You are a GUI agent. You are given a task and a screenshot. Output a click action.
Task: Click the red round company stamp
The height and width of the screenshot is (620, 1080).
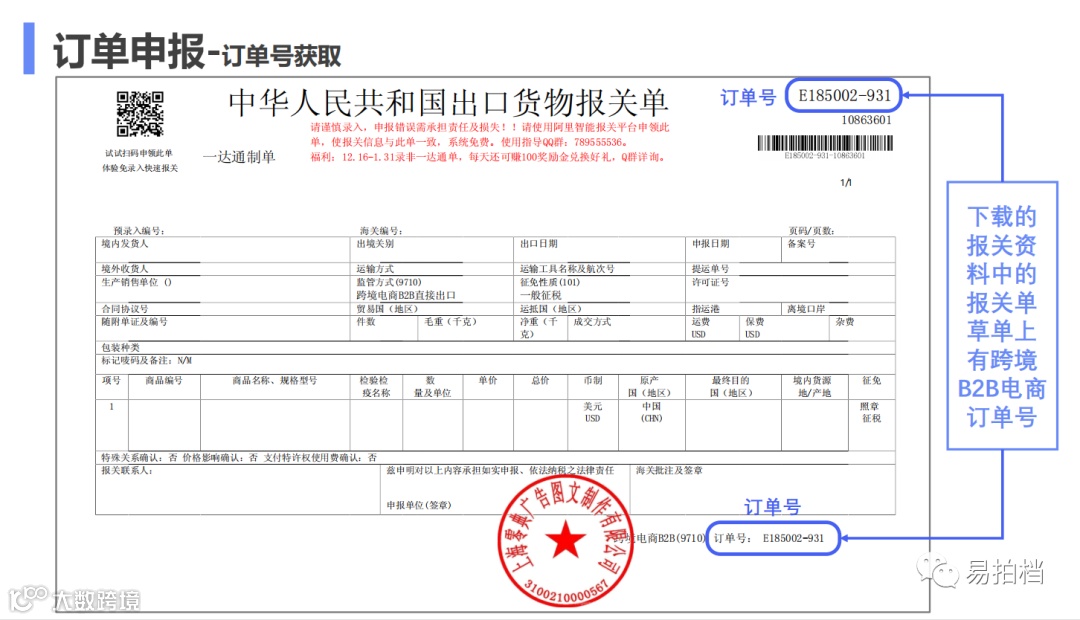coord(565,539)
